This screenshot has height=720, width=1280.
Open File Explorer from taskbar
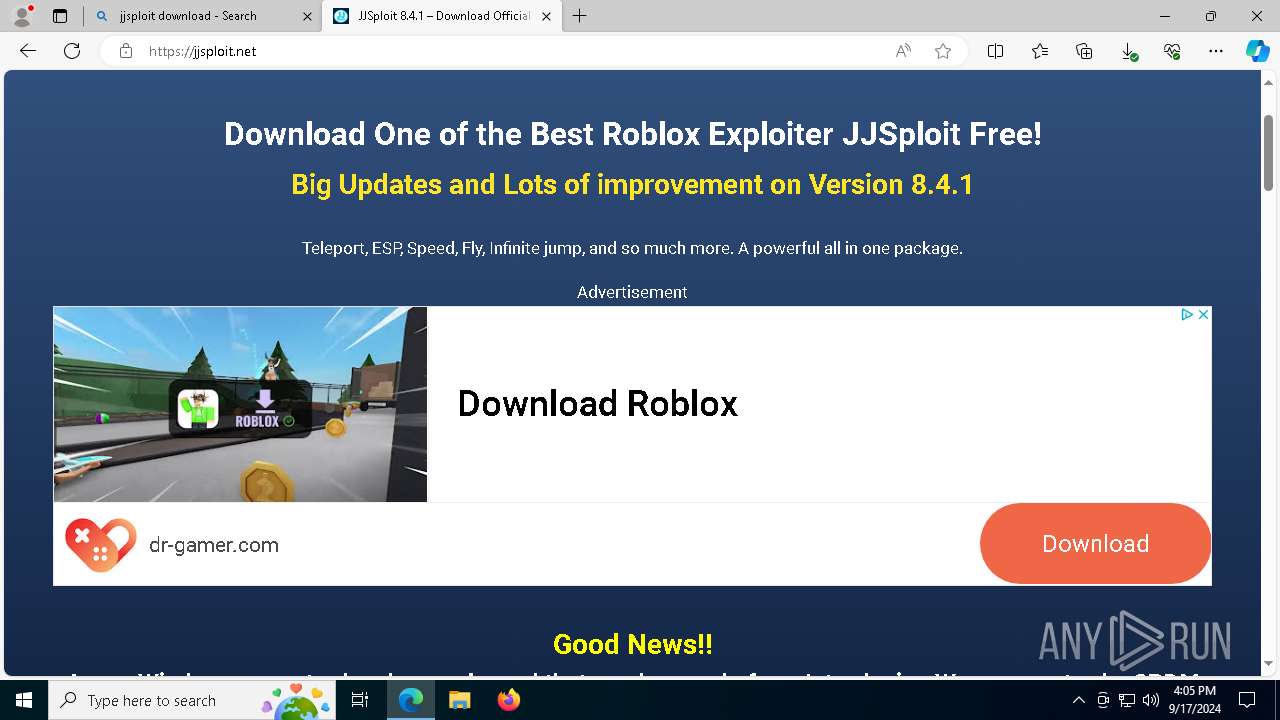click(459, 700)
